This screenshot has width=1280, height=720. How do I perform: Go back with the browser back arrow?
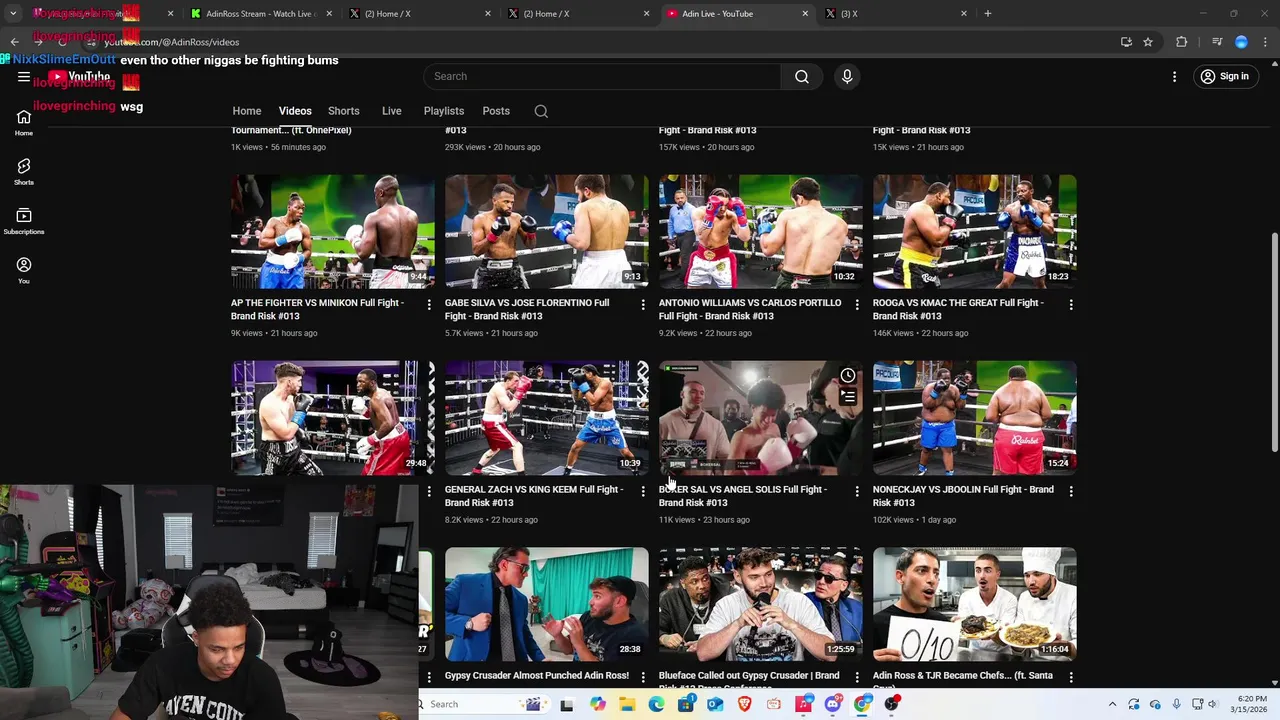tap(14, 42)
